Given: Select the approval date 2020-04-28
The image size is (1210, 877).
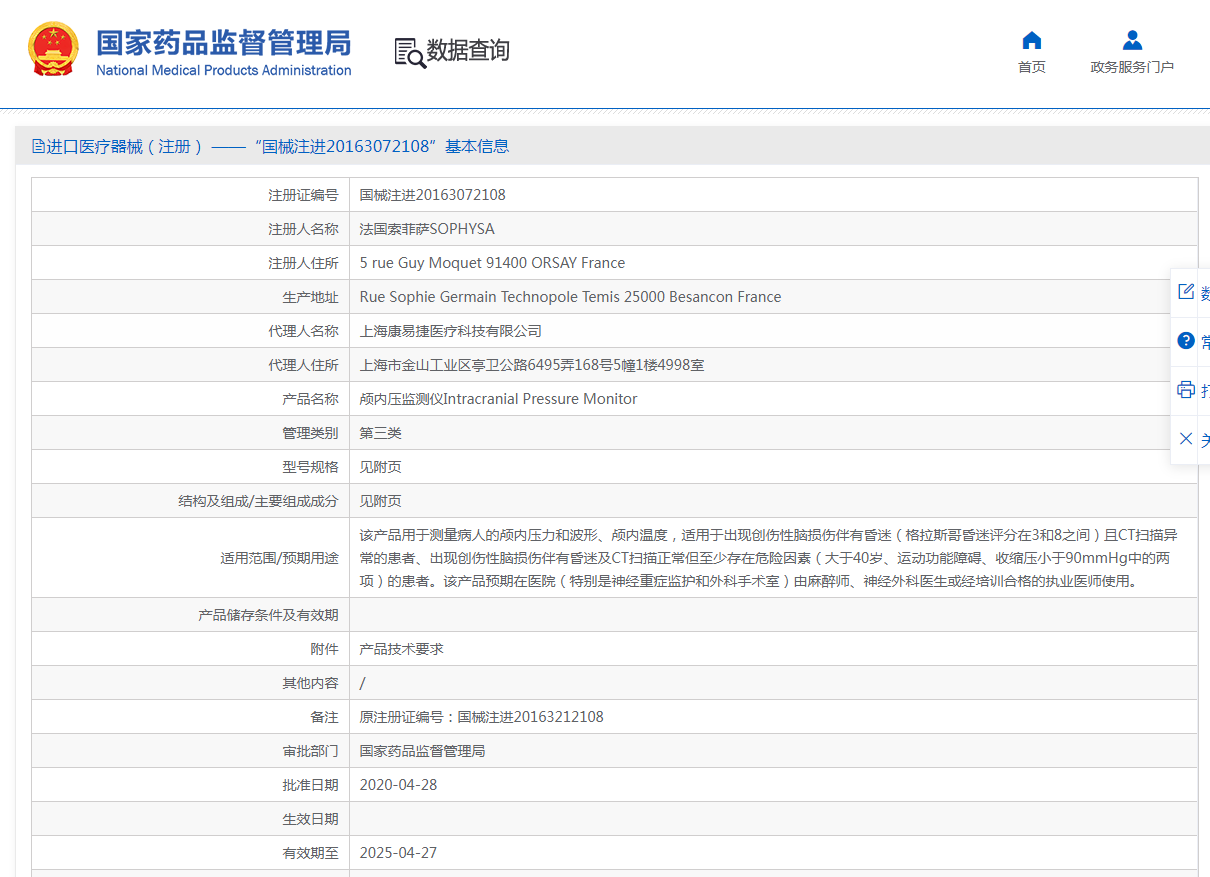Looking at the screenshot, I should click(x=398, y=785).
